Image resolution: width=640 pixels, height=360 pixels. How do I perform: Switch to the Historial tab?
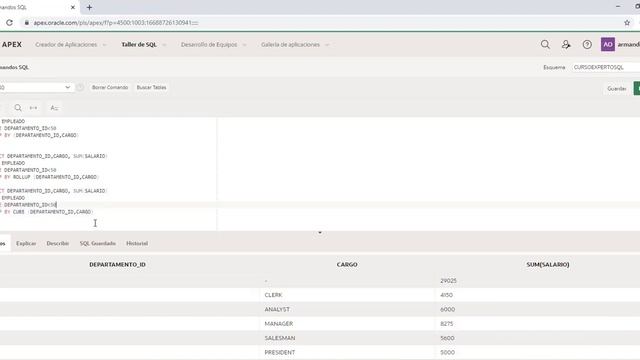click(137, 243)
